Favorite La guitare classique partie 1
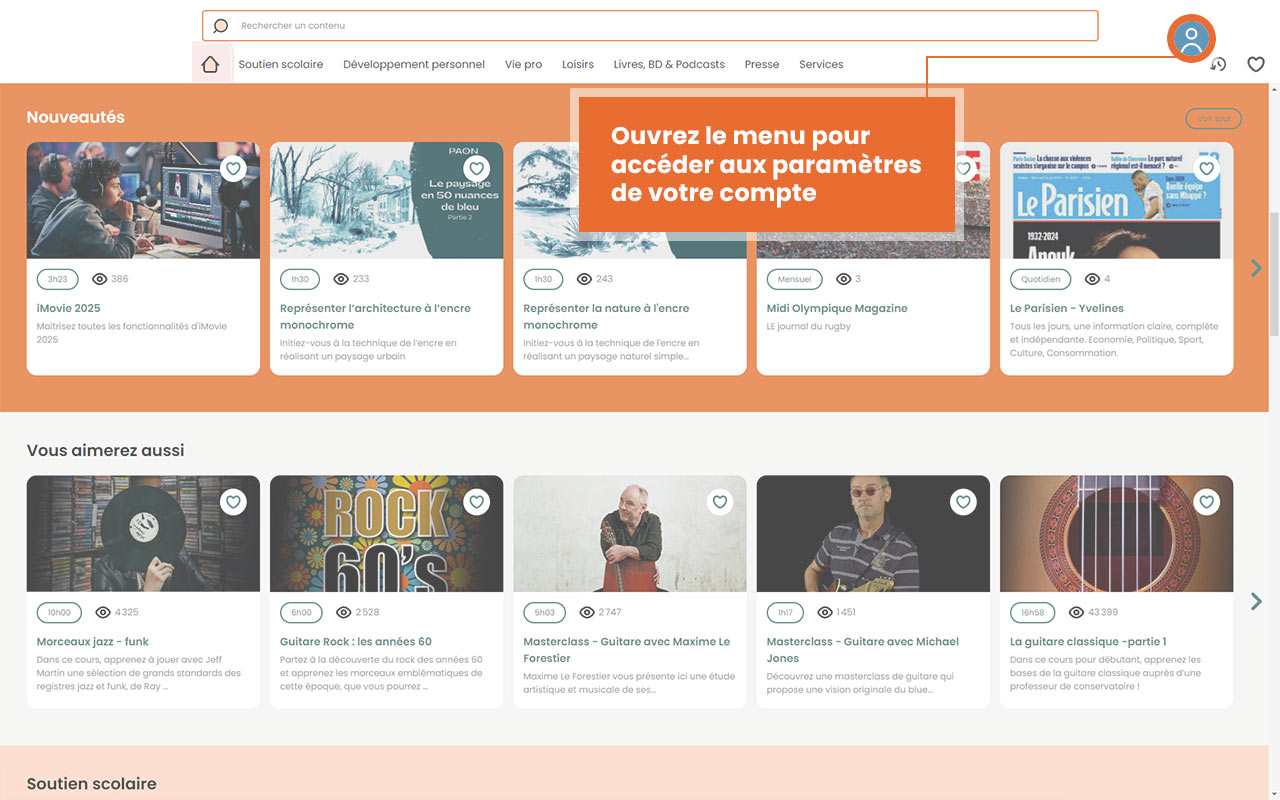The image size is (1280, 800). coord(1206,502)
